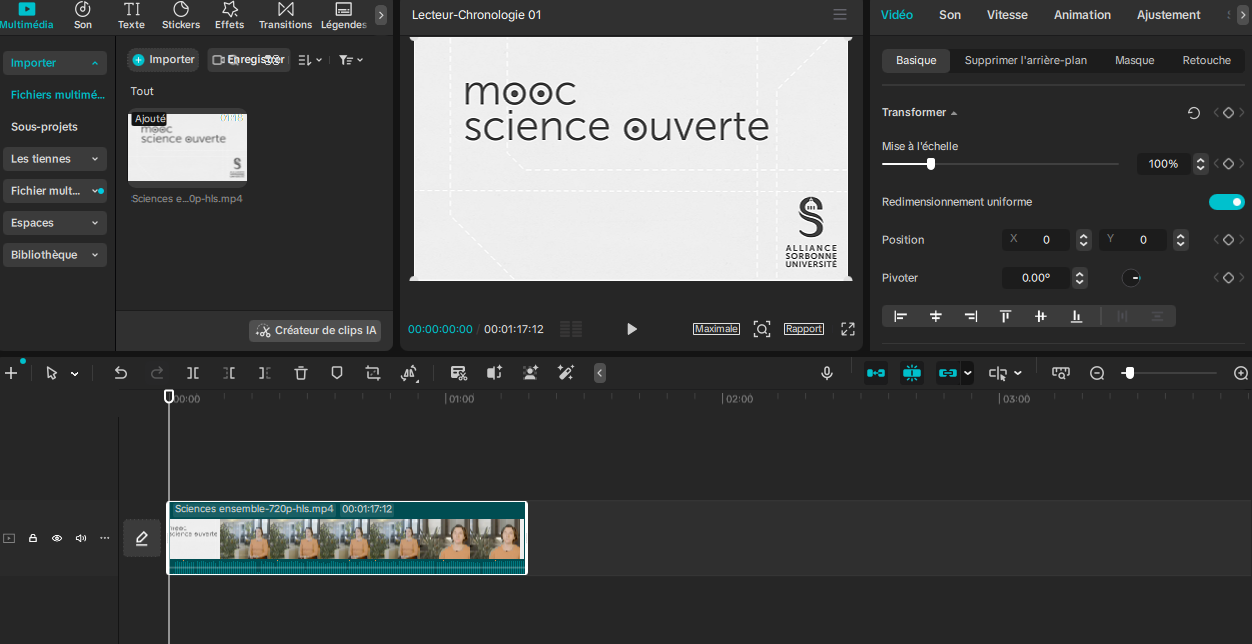Lock the video track

tap(33, 538)
